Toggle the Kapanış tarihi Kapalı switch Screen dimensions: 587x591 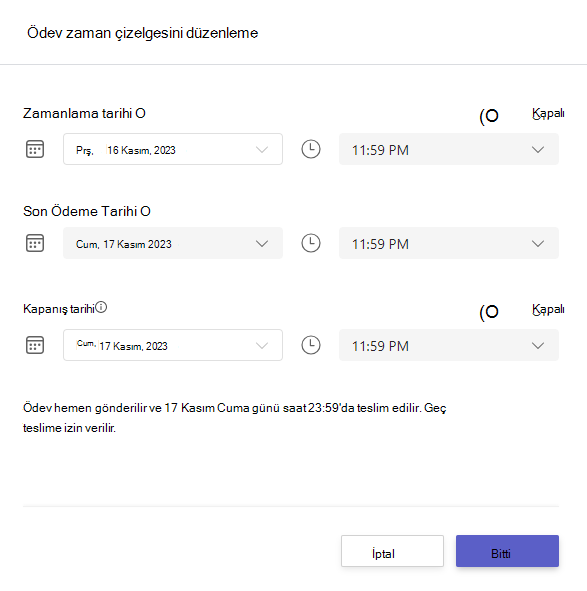pos(489,312)
